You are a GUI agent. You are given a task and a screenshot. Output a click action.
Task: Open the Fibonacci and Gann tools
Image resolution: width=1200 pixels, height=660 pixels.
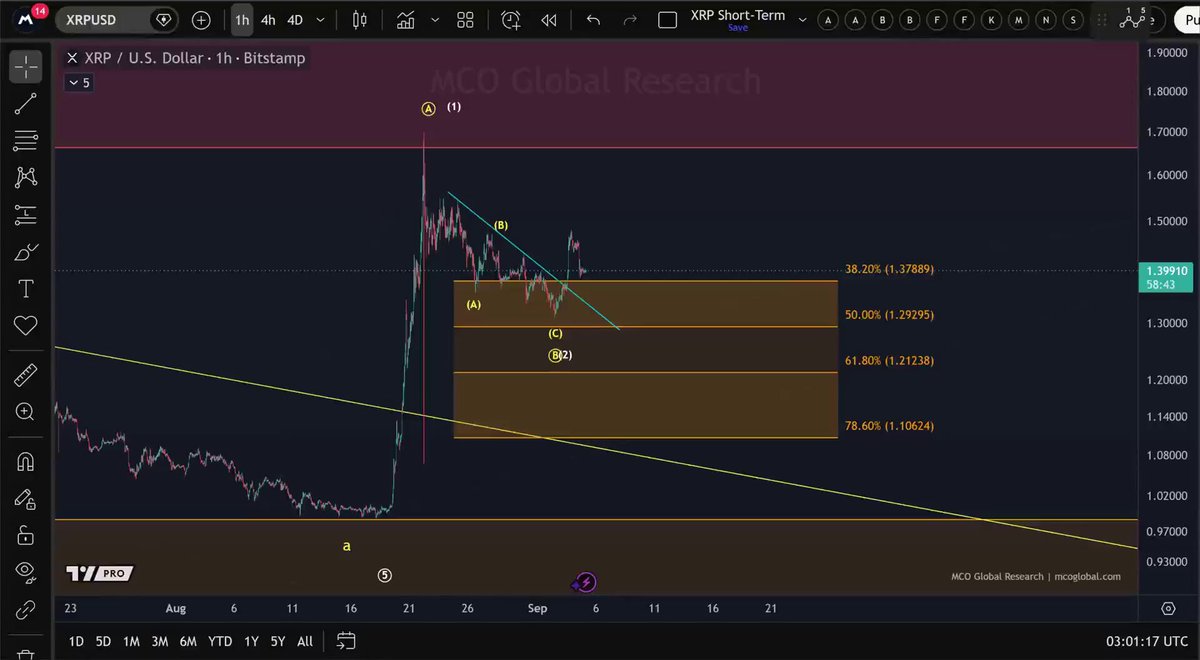[x=26, y=140]
